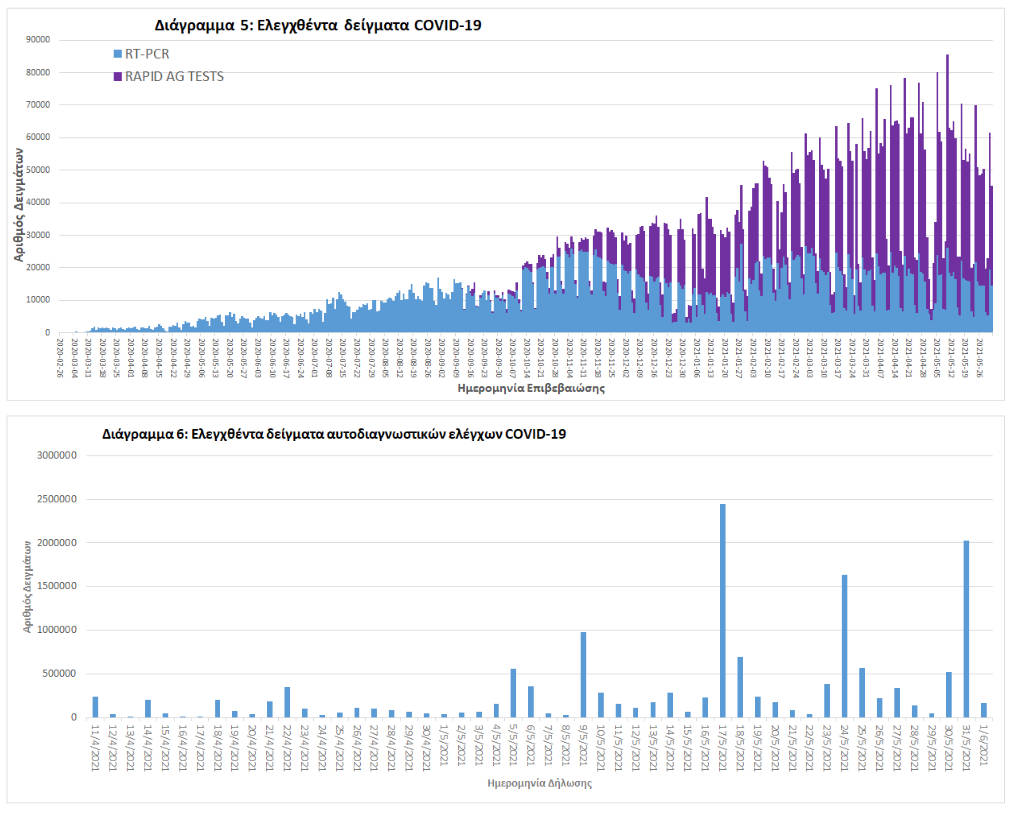
Task: Select the 9/5/2021 bar in lower chart
Action: click(583, 674)
